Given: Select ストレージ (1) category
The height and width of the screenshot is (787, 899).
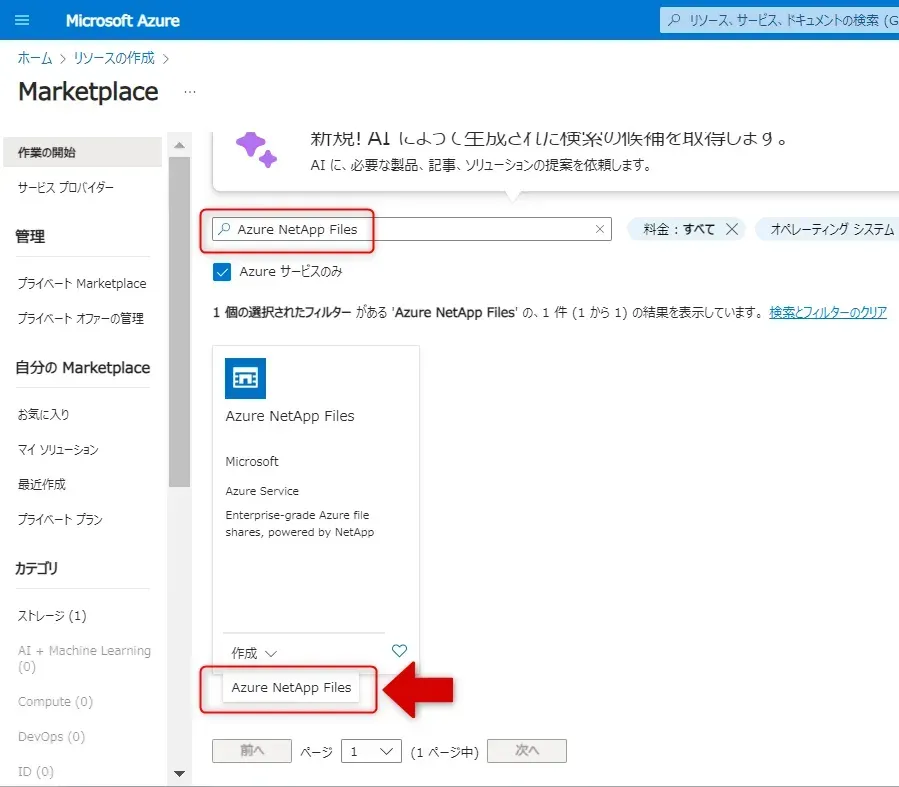Looking at the screenshot, I should click(52, 615).
